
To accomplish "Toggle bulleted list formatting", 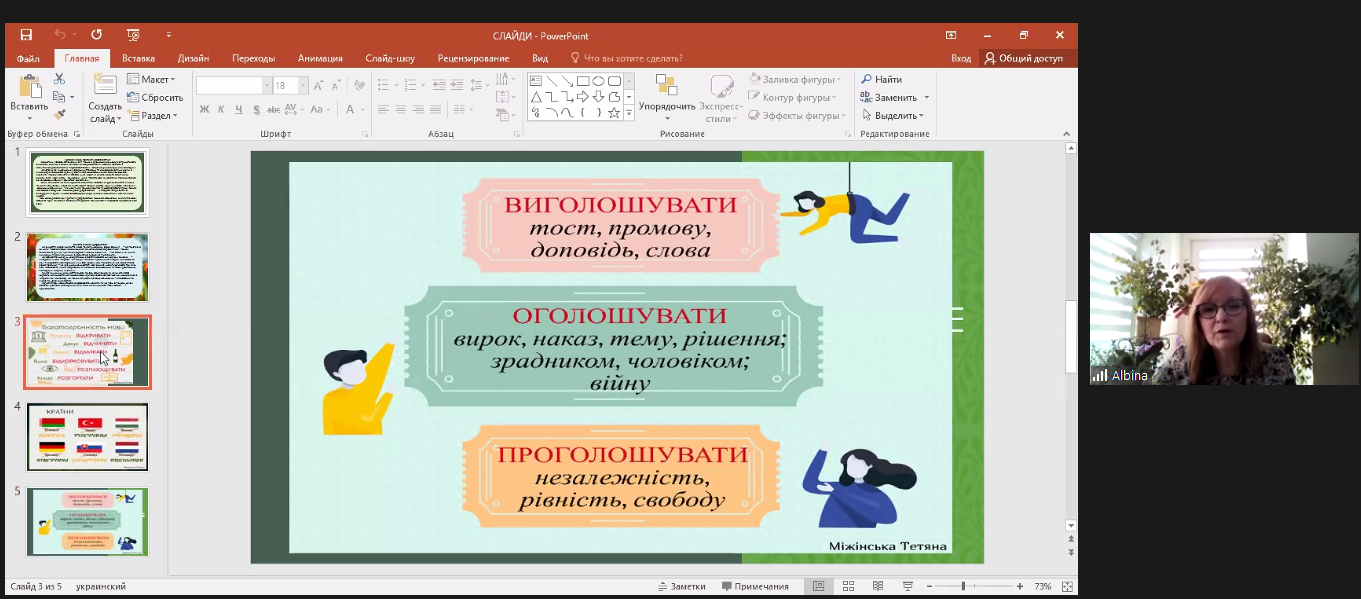I will [x=384, y=84].
